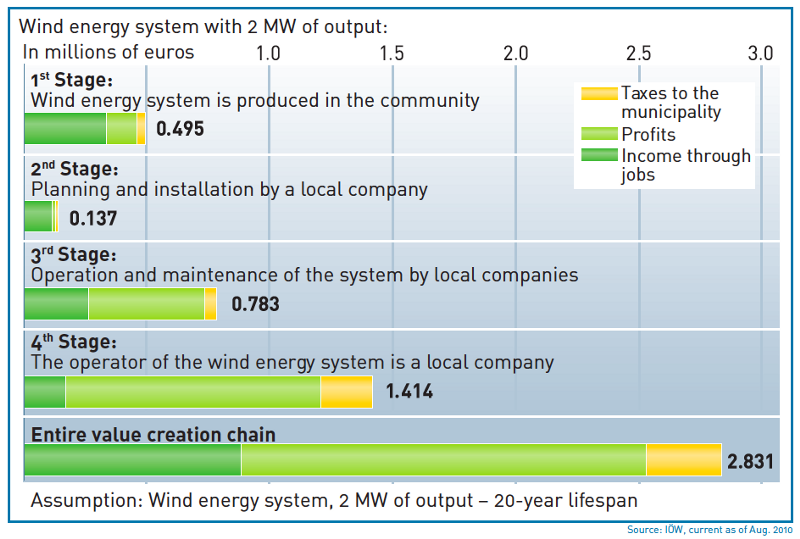800x539 pixels.
Task: Click the 4th Stage light green profits segment
Action: click(192, 392)
